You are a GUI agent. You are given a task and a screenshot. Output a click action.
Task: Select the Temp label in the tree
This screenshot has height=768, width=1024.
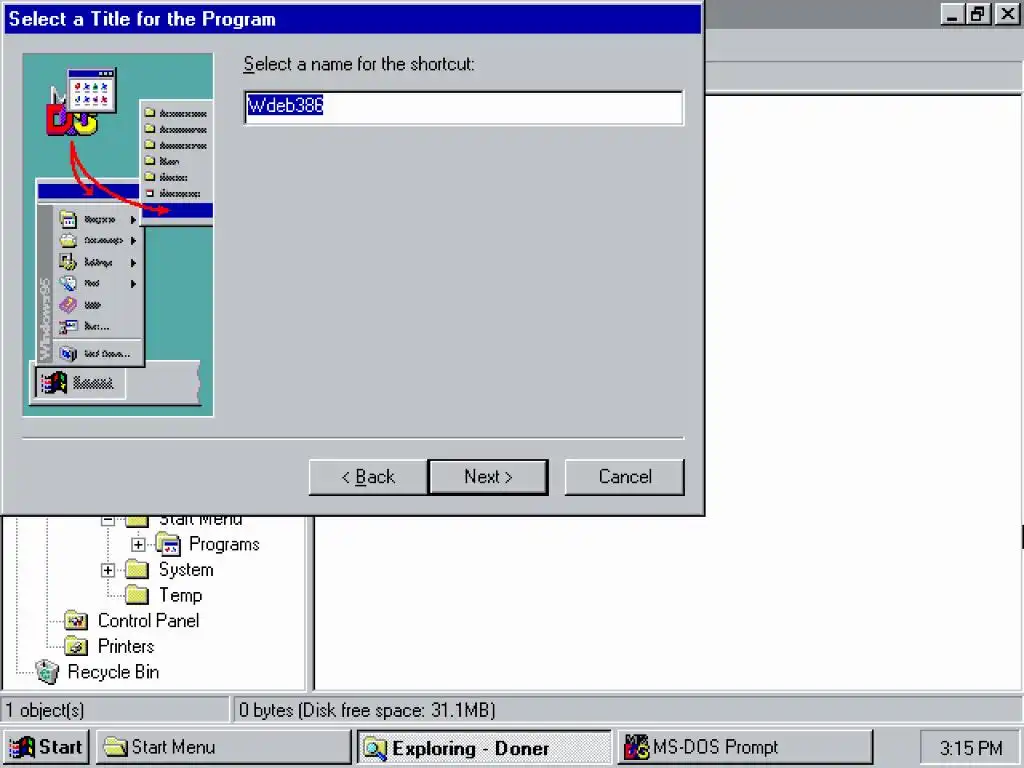point(181,595)
